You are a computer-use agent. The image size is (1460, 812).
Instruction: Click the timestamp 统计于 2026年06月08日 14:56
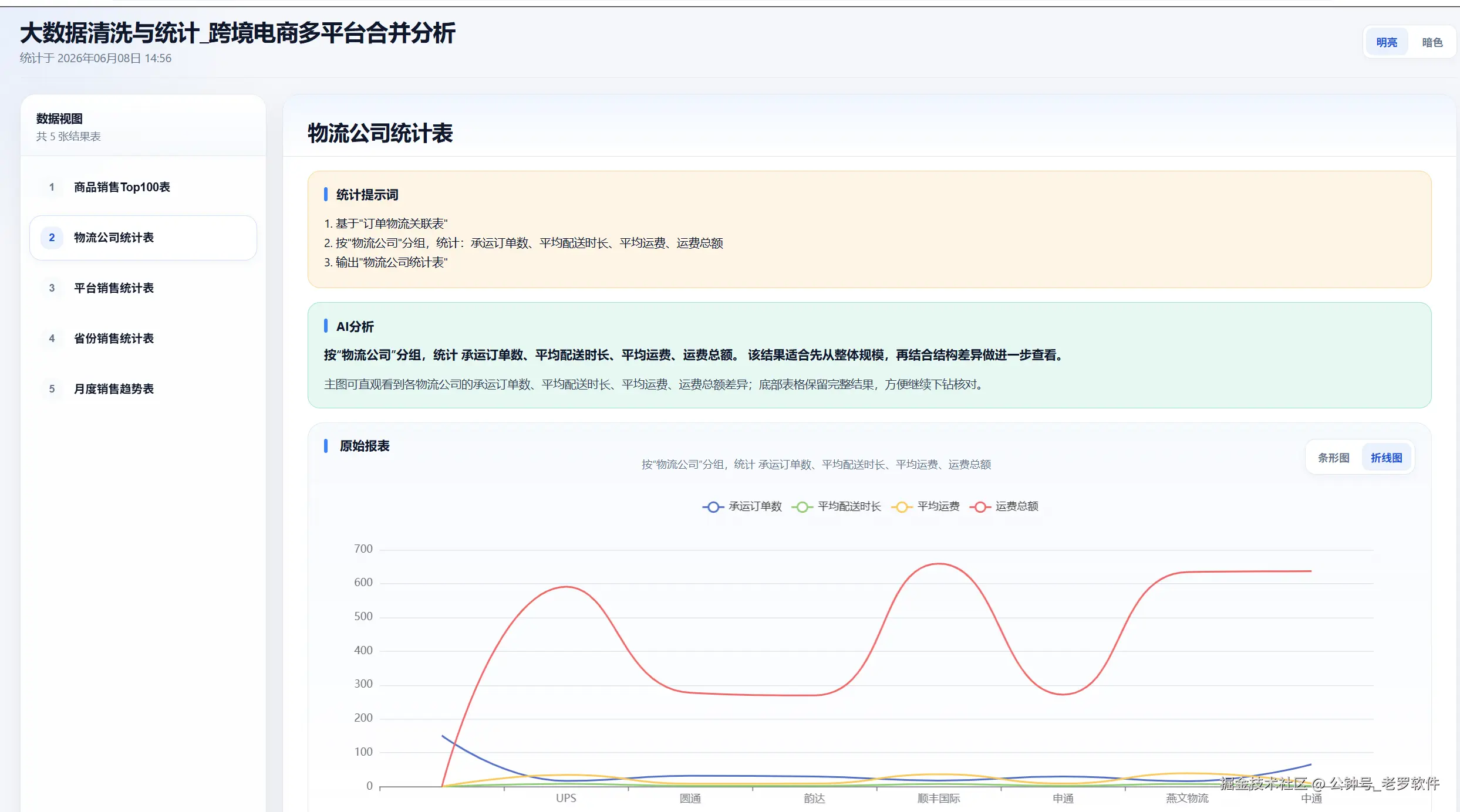click(x=96, y=58)
